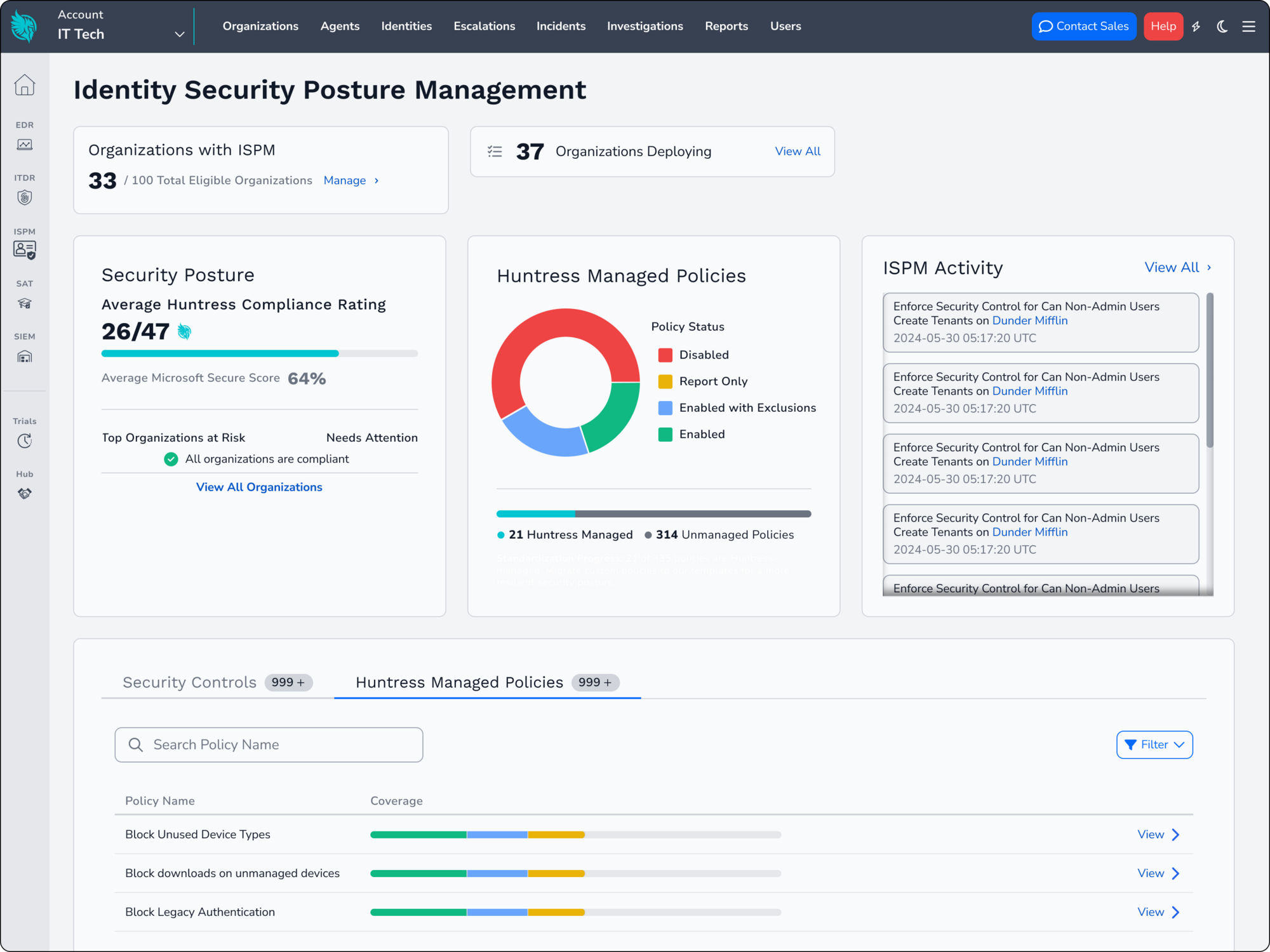
Task: View the Block Legacy Authentication policy
Action: tap(1151, 912)
